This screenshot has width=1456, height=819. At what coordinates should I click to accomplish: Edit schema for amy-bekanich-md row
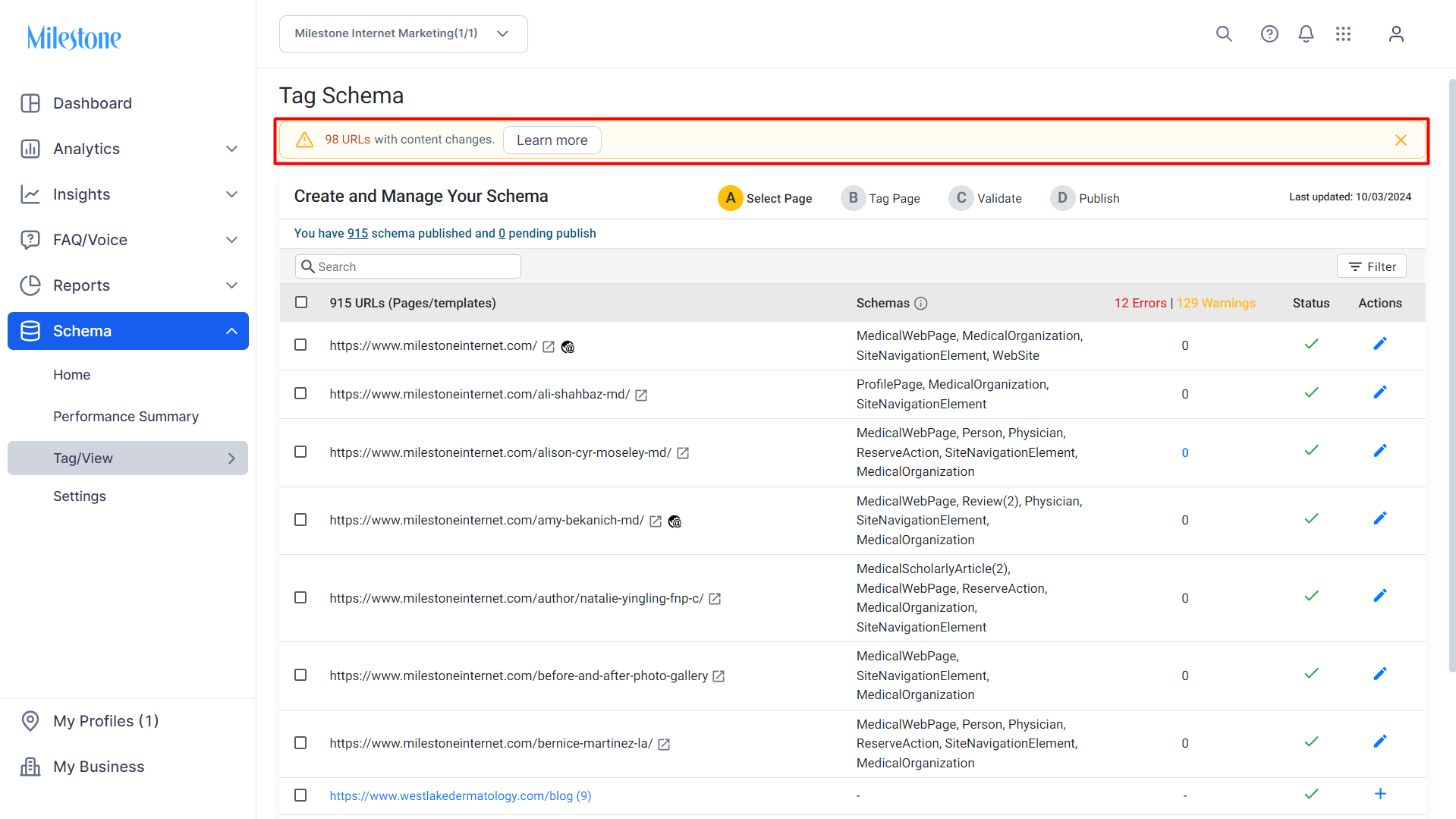(x=1380, y=518)
